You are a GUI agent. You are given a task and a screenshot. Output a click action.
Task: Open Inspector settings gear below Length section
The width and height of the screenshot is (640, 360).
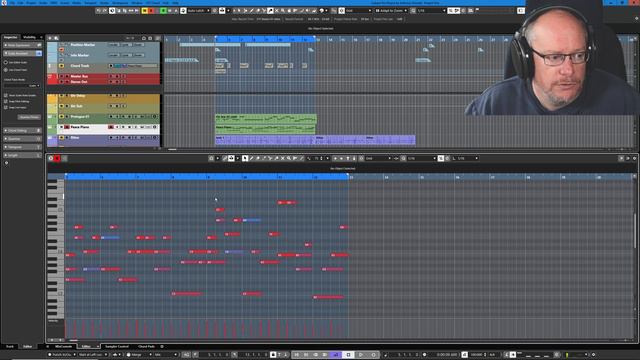6,163
